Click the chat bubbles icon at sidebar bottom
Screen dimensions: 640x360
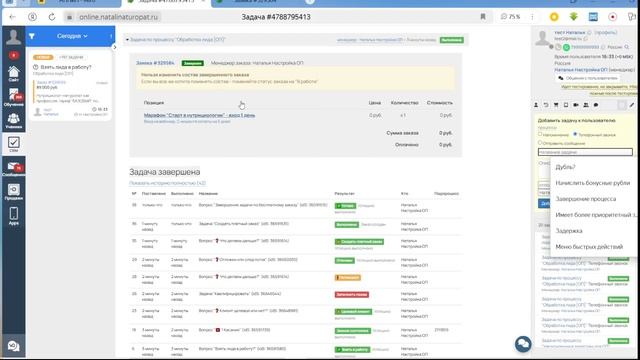click(13, 346)
